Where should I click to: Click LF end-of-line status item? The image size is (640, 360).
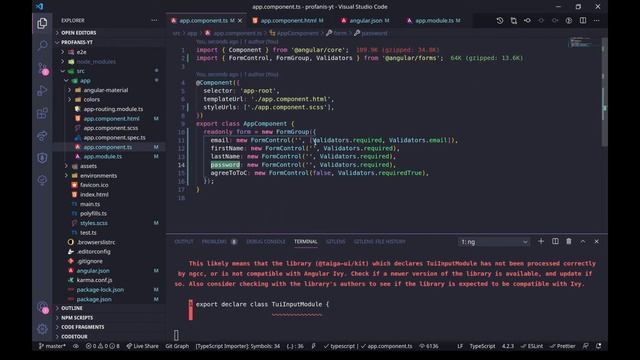(x=460, y=346)
